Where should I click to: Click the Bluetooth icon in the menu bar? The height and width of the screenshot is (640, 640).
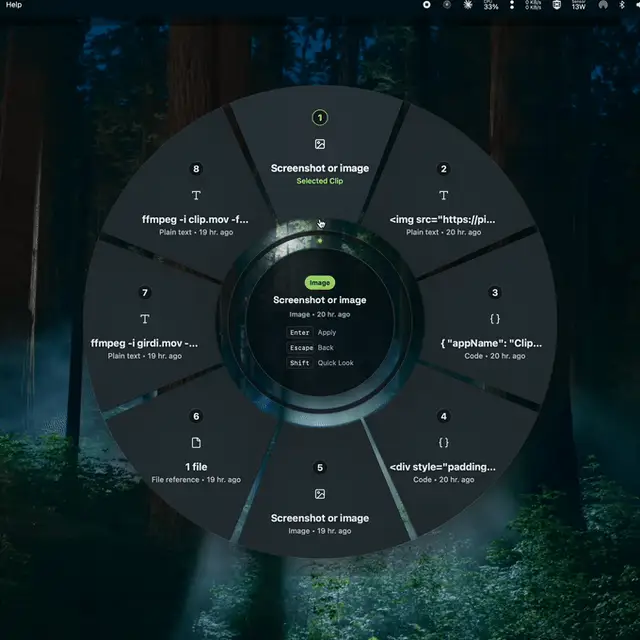(622, 4)
